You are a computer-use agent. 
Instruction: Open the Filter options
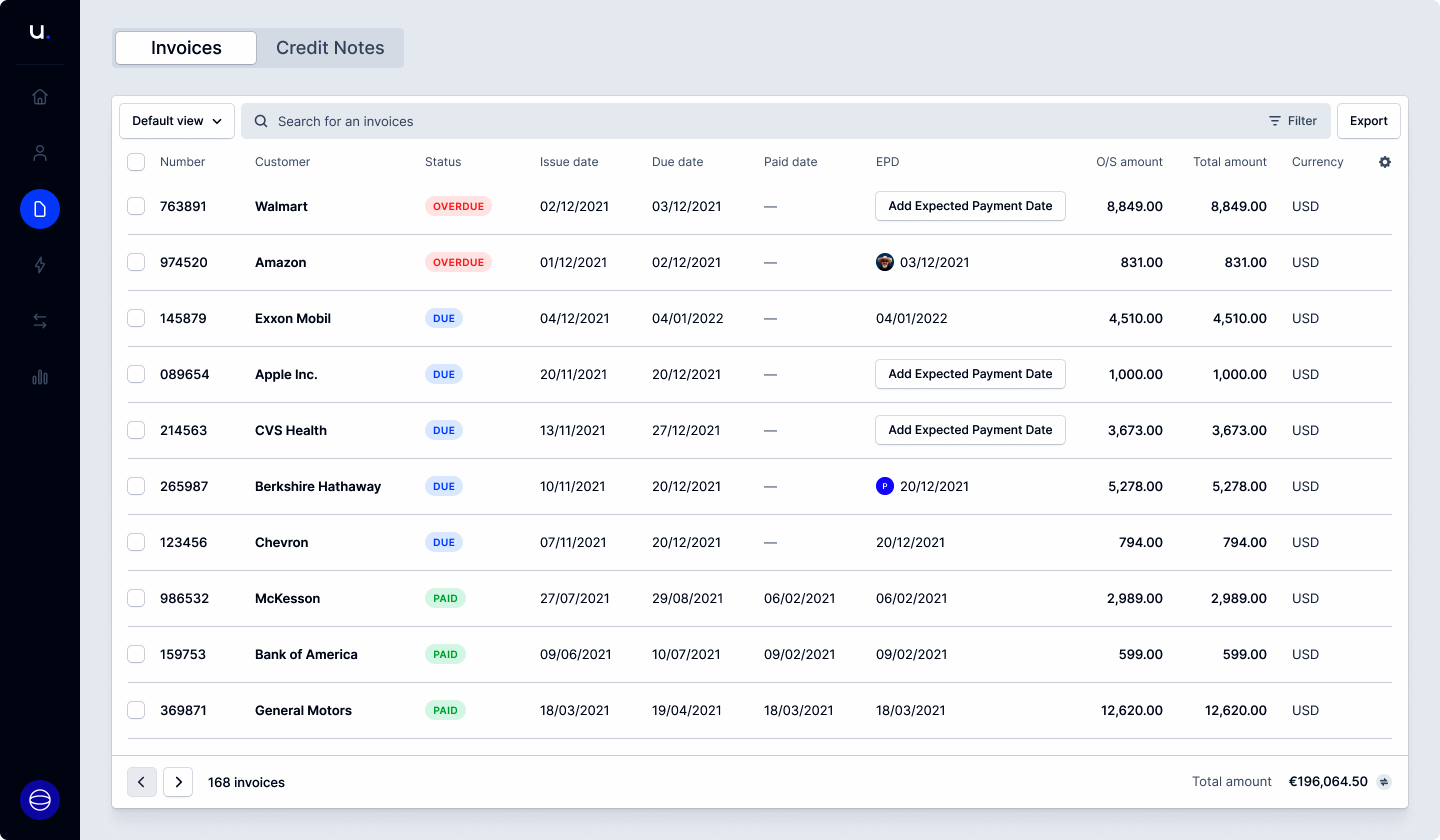click(x=1292, y=121)
